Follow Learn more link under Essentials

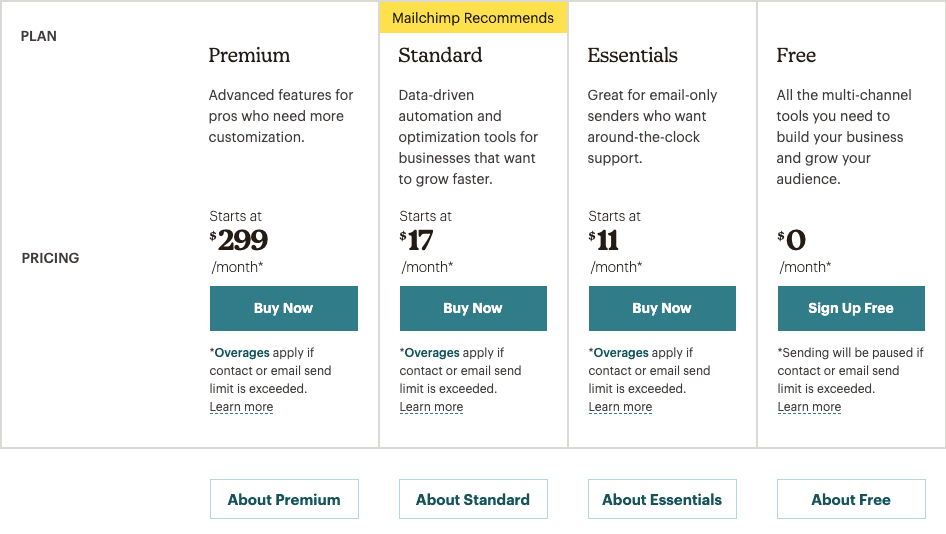[x=620, y=407]
